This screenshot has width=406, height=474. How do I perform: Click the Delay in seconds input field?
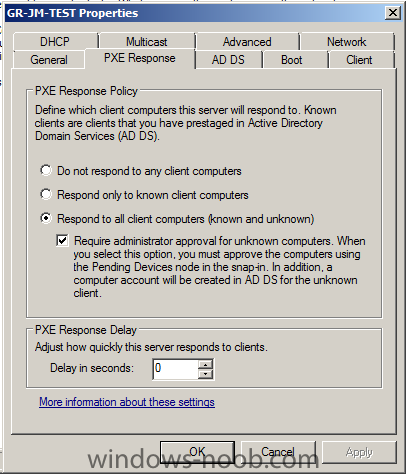click(175, 369)
